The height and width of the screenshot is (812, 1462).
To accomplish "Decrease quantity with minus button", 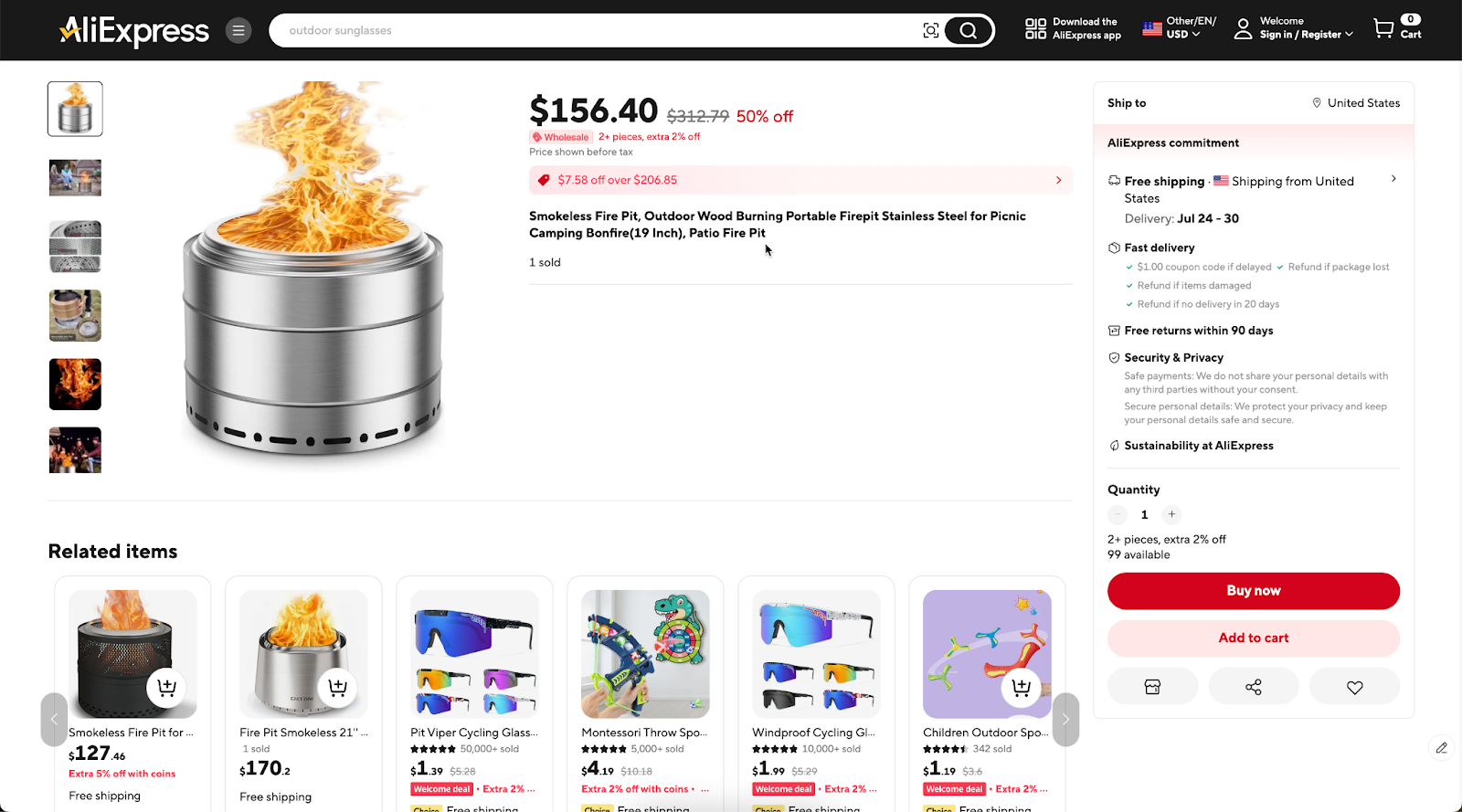I will (1118, 514).
